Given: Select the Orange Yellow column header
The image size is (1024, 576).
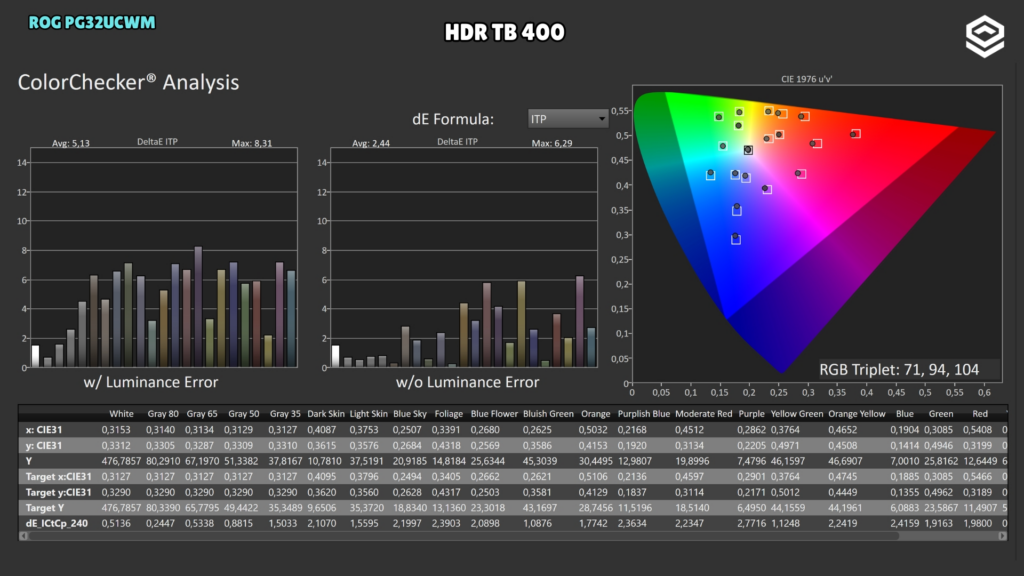Looking at the screenshot, I should coord(857,414).
